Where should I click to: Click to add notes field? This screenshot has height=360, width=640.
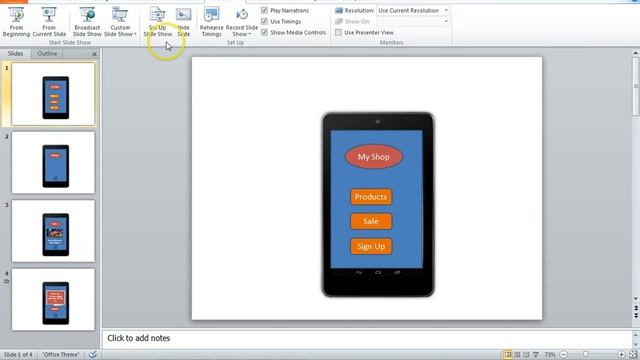(367, 338)
